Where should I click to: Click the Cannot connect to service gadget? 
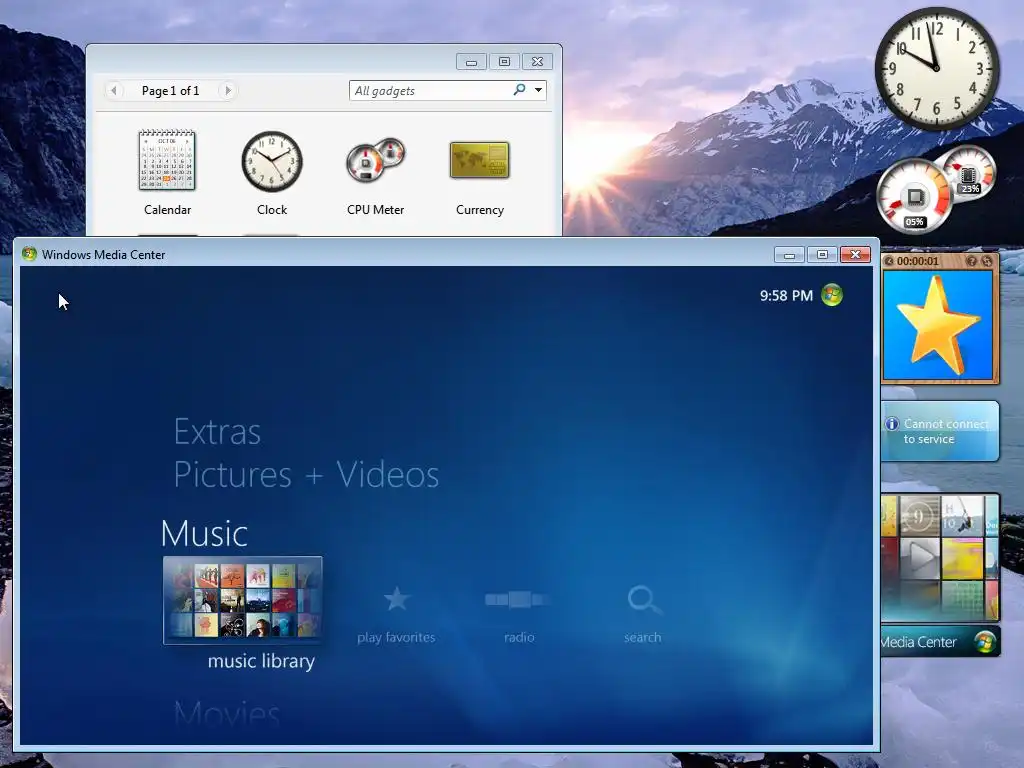tap(940, 431)
